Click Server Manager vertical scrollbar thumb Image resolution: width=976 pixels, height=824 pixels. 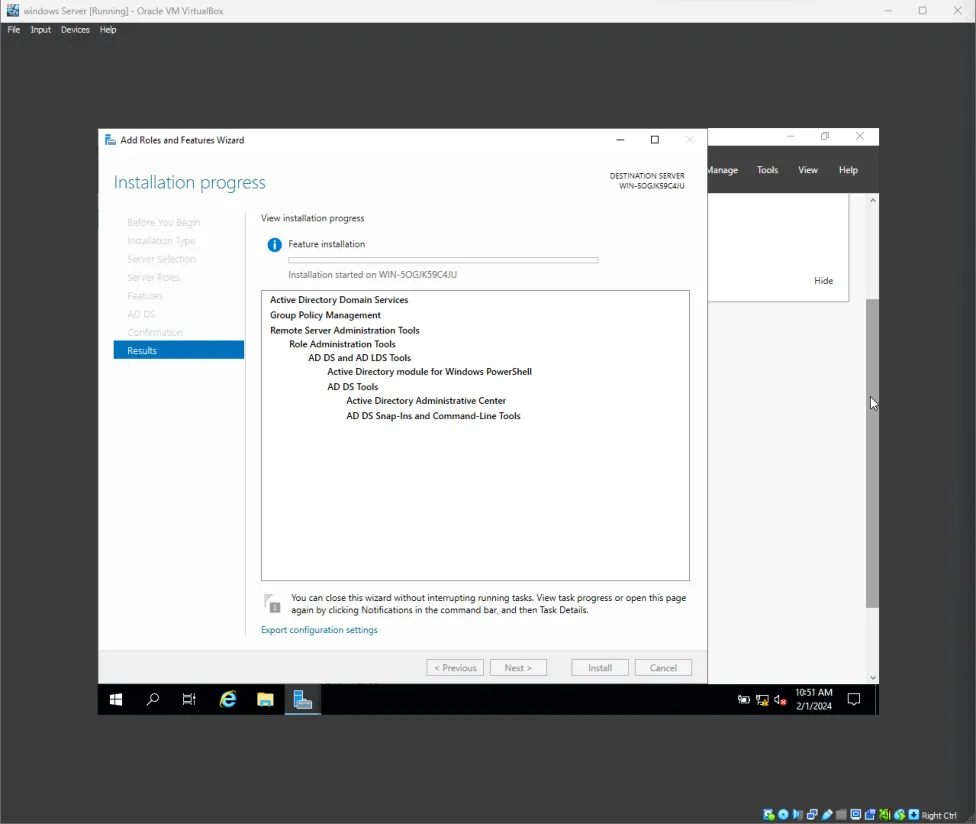(x=872, y=453)
